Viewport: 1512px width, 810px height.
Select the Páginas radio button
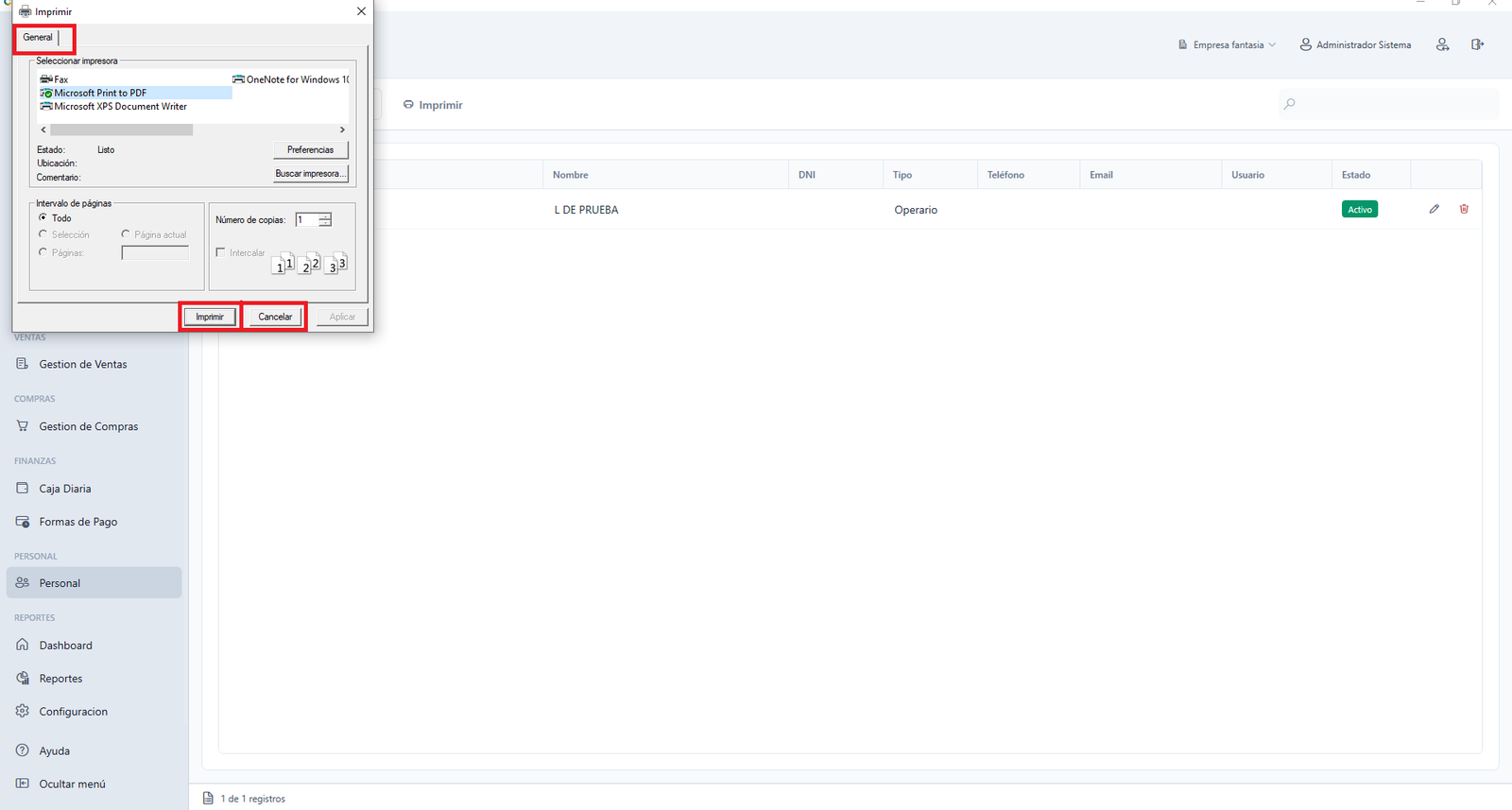coord(43,252)
